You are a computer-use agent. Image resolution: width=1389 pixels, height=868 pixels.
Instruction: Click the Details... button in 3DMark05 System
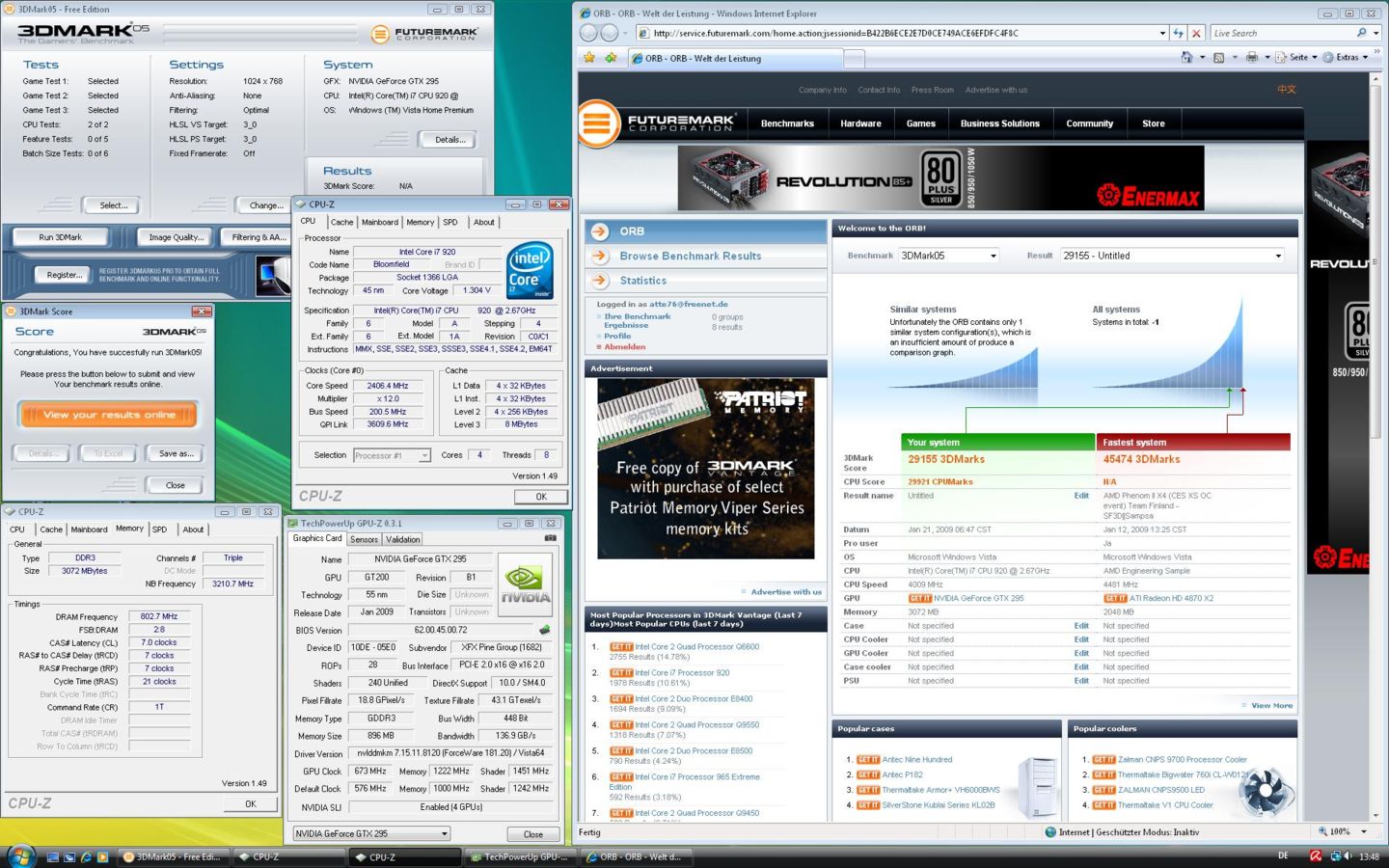[x=450, y=140]
